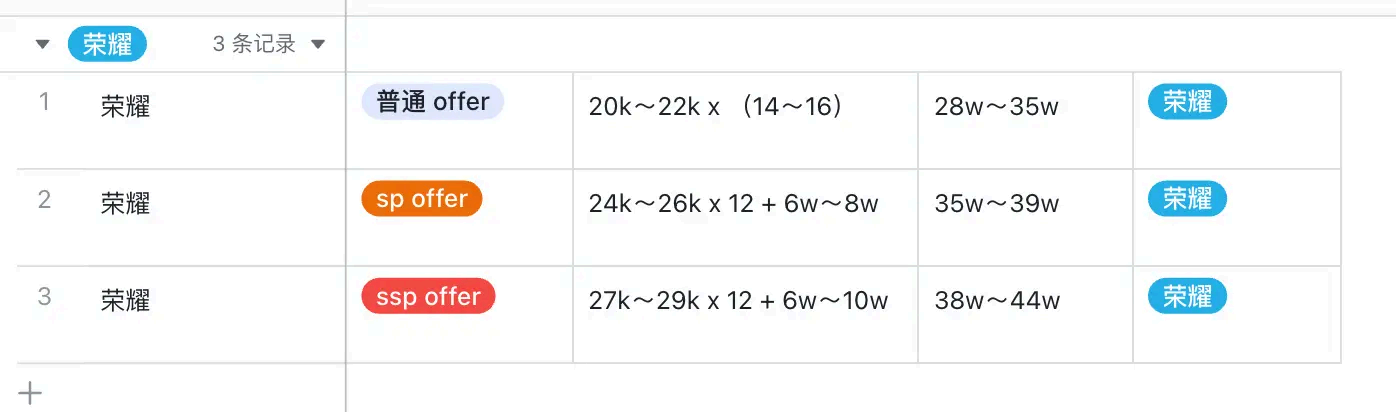Select the red ssp offer tag
Screen dimensions: 1396x412
[428, 297]
